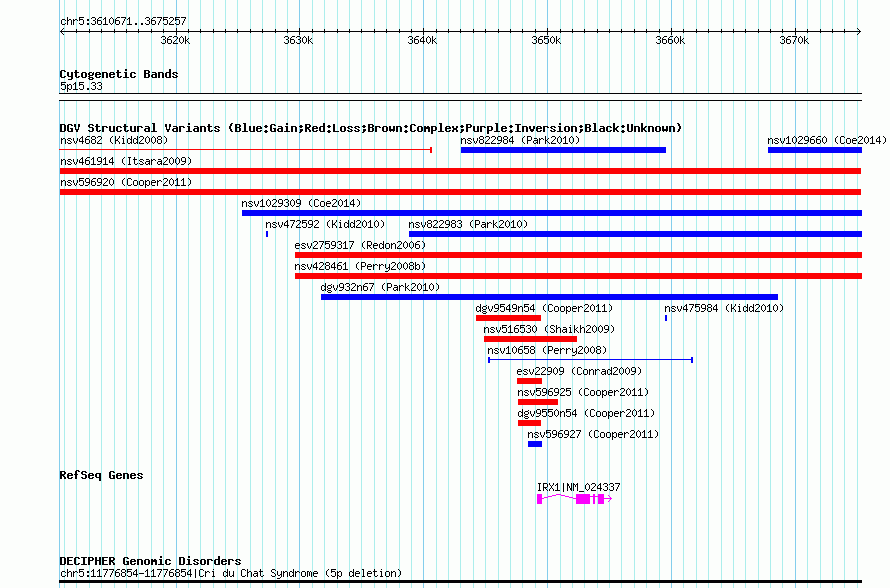Select the nsv461914 (Itsara2009) red loss bar

pos(460,171)
